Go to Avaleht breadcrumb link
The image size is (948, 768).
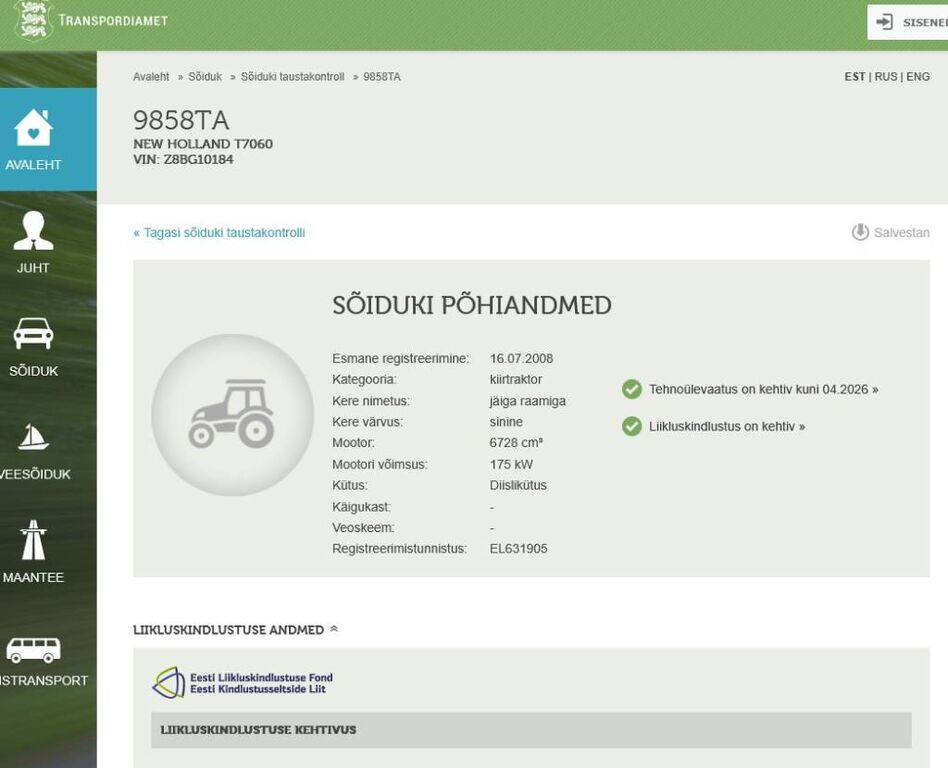pos(151,77)
